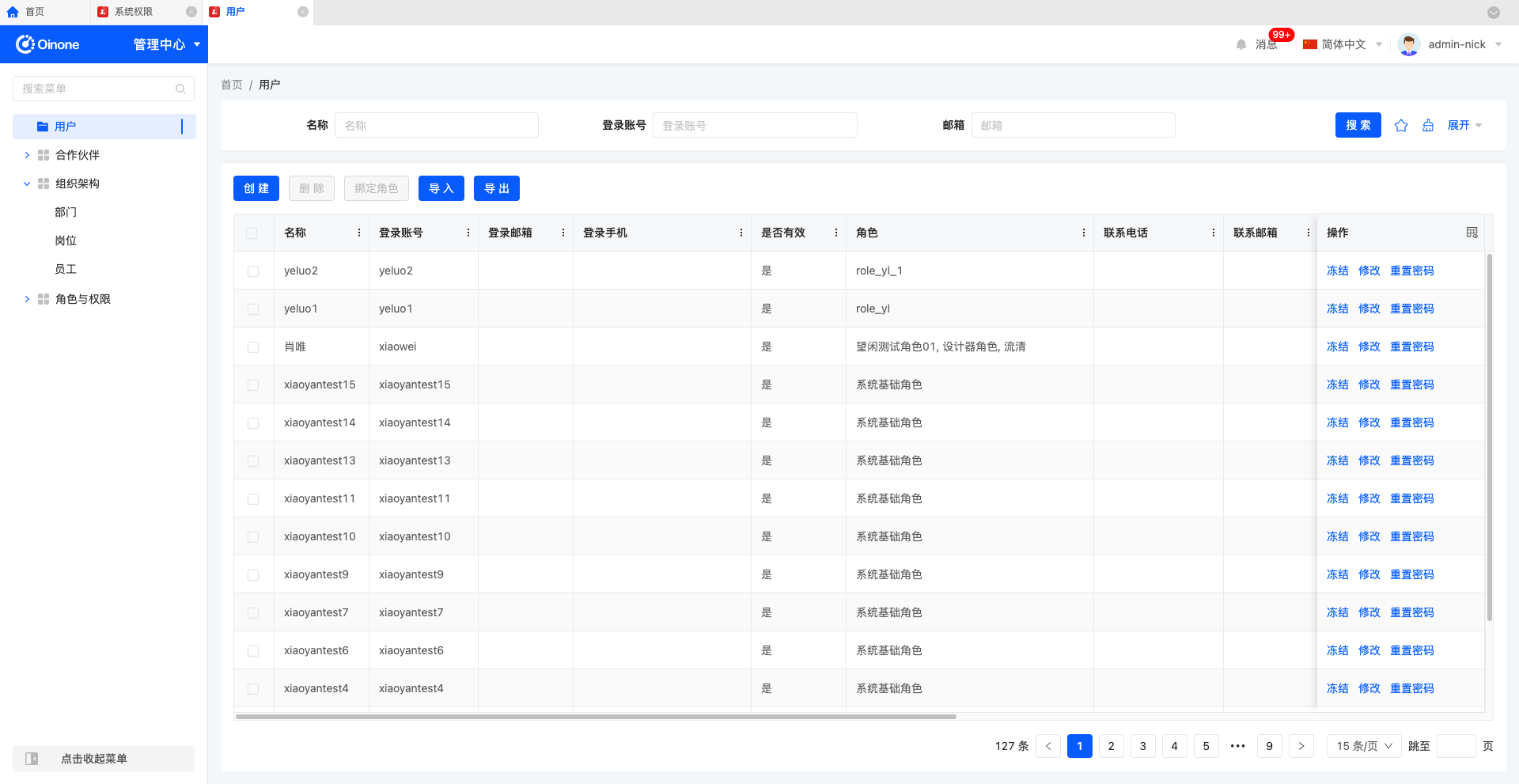Open the 管理中心 module dropdown
Screen dimensions: 1519x784
pyautogui.click(x=167, y=44)
